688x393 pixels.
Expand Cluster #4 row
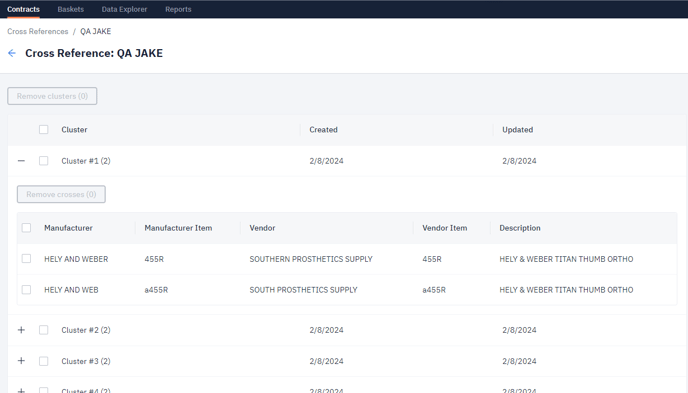pos(21,390)
